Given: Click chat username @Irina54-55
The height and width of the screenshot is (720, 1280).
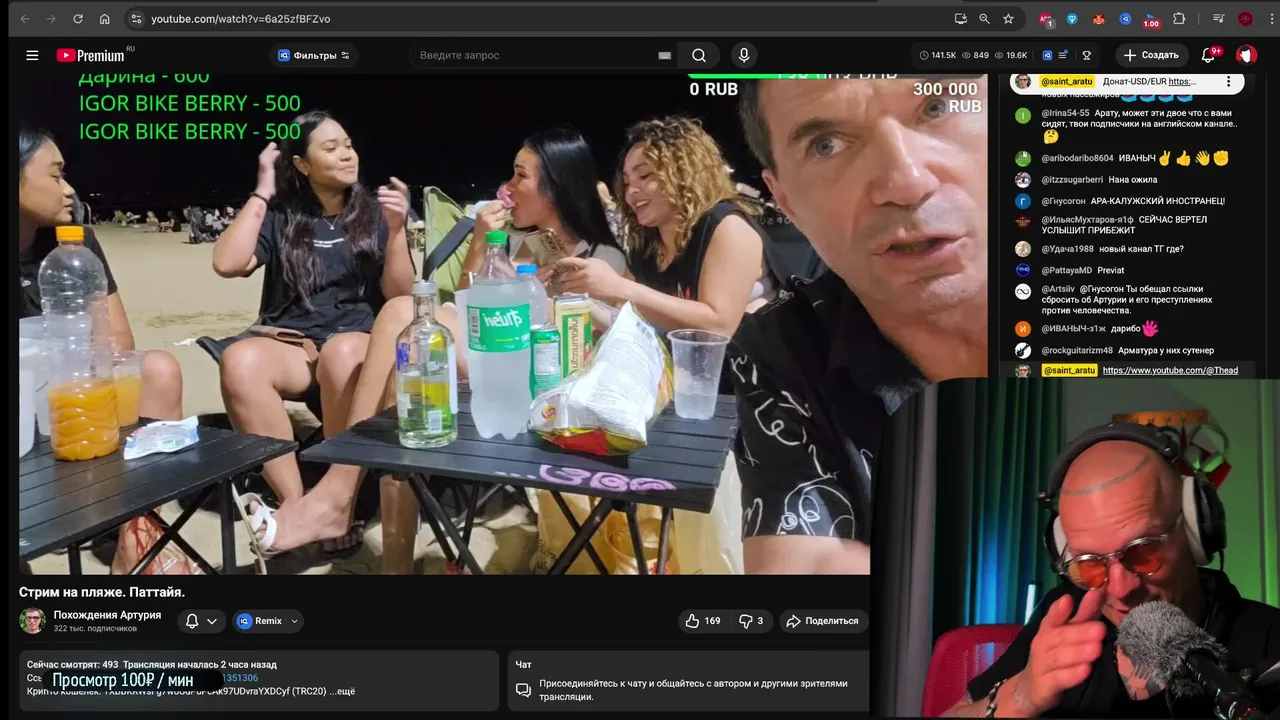Looking at the screenshot, I should click(1065, 113).
